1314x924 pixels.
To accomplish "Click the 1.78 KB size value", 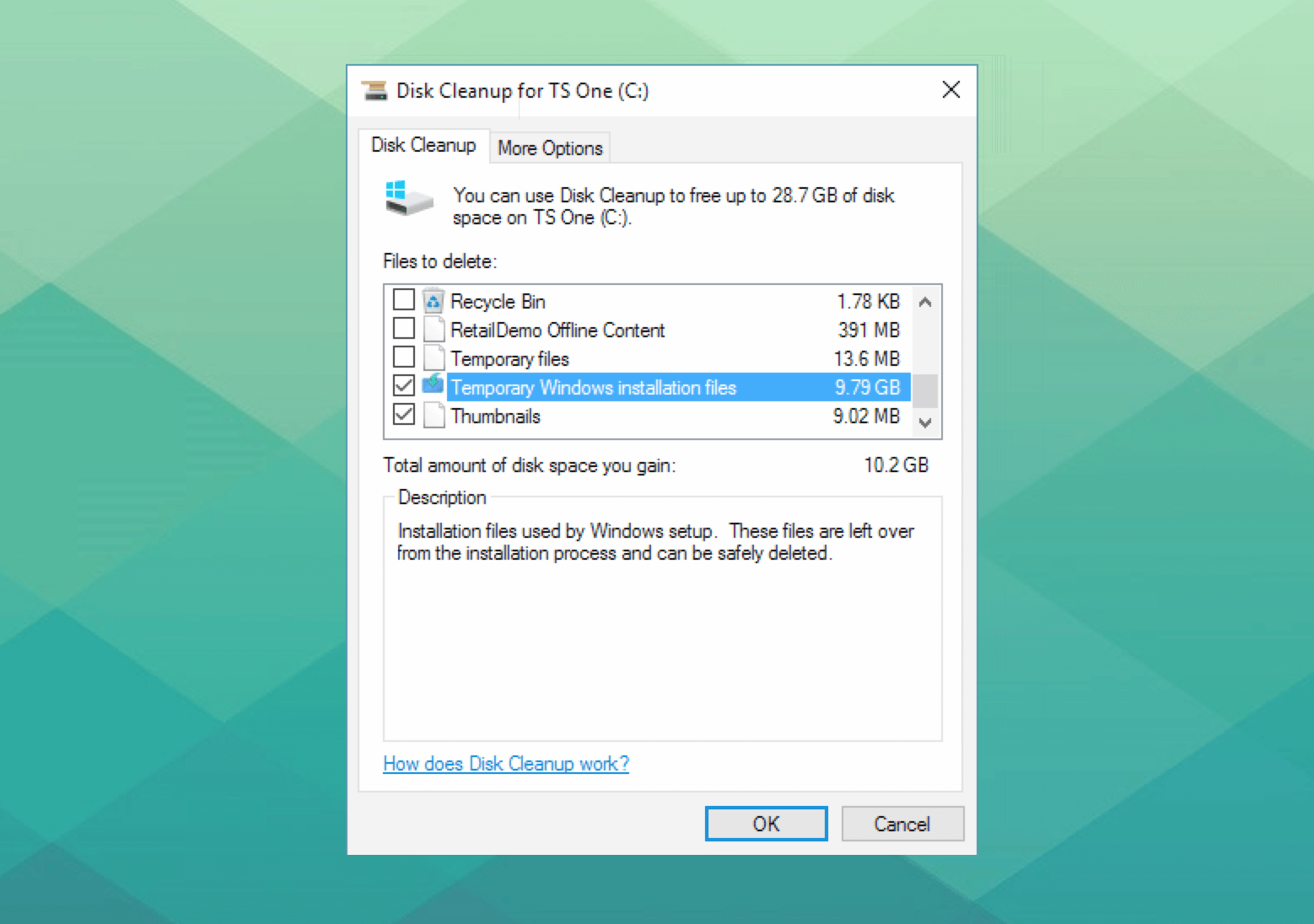I will (868, 301).
